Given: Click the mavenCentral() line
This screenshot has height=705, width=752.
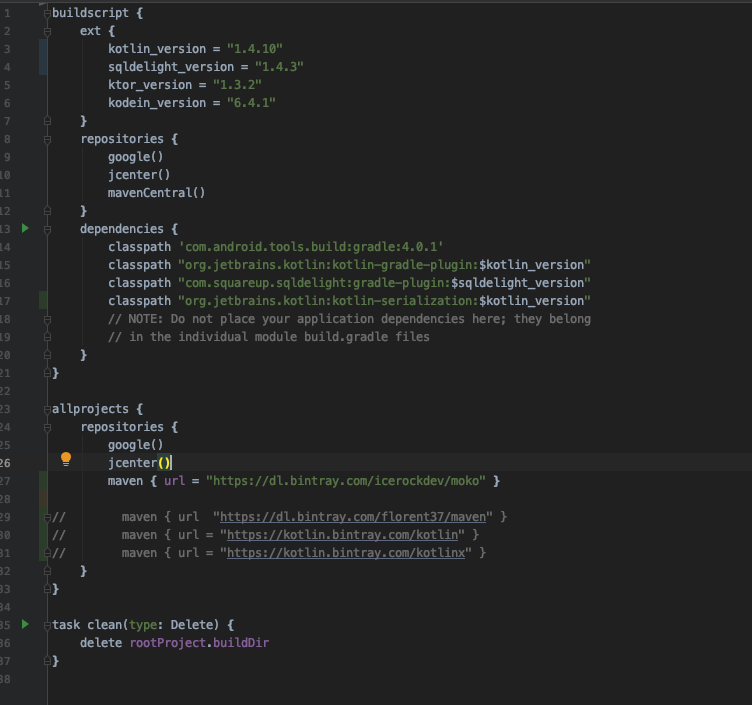Looking at the screenshot, I should click(156, 193).
